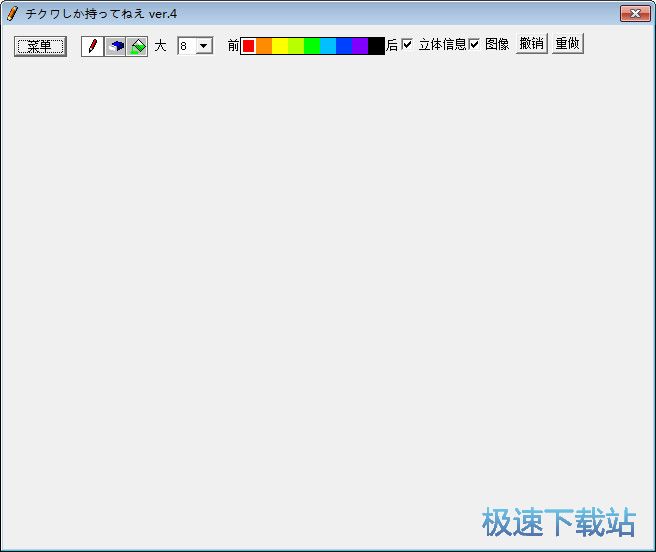656x552 pixels.
Task: Toggle the 立体信息 checkbox
Action: [407, 44]
